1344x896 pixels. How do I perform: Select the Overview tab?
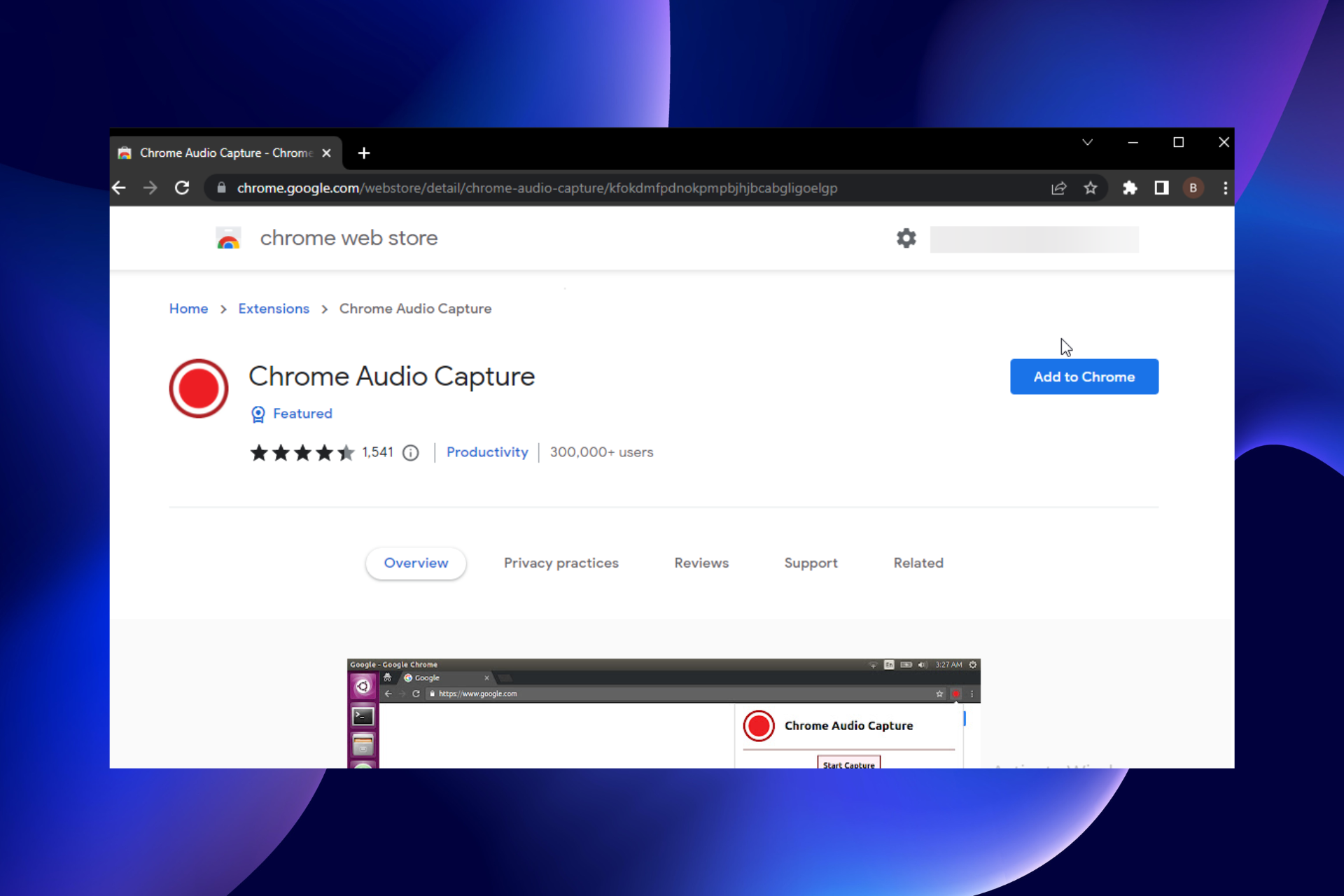coord(416,563)
